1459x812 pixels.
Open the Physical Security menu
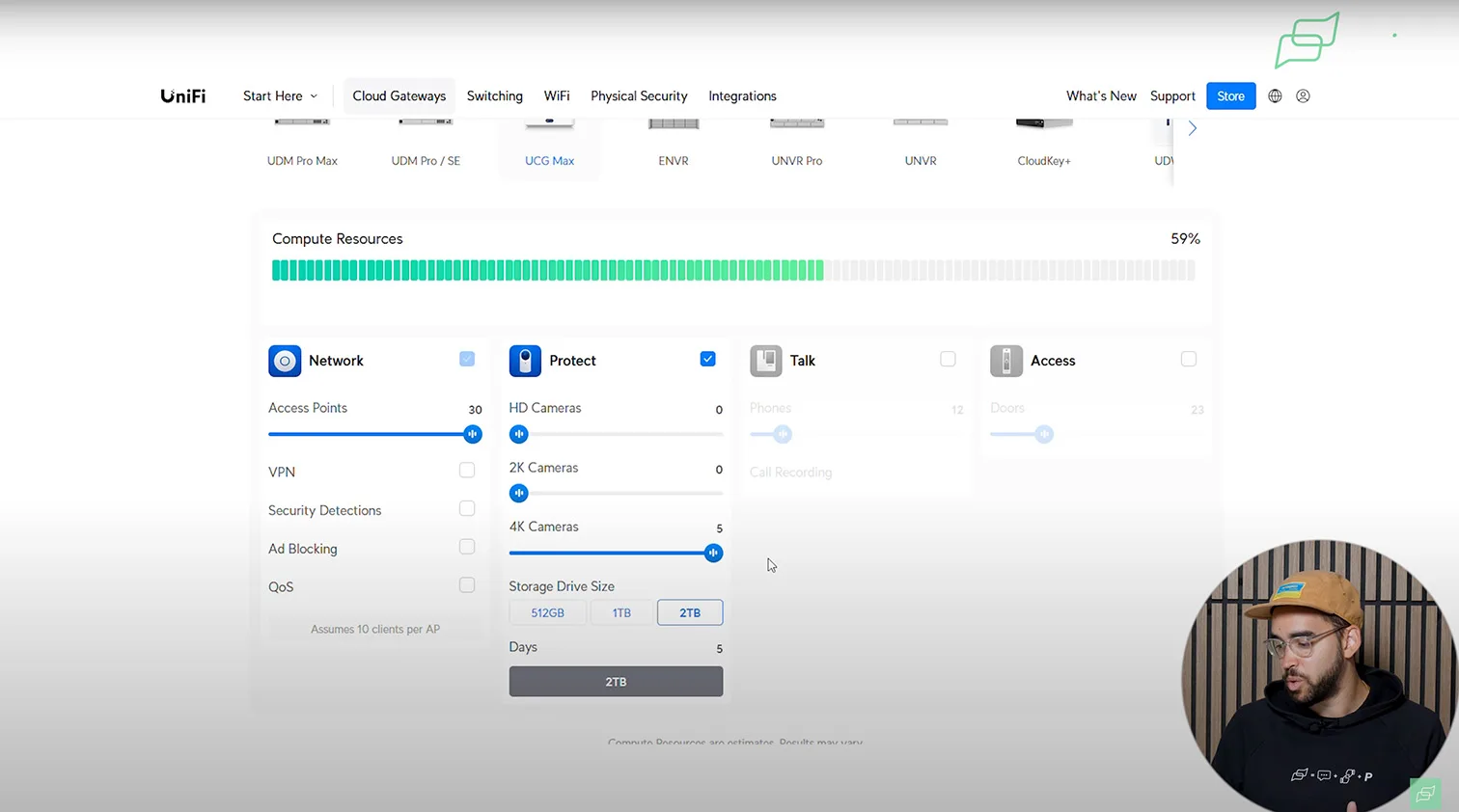(639, 96)
